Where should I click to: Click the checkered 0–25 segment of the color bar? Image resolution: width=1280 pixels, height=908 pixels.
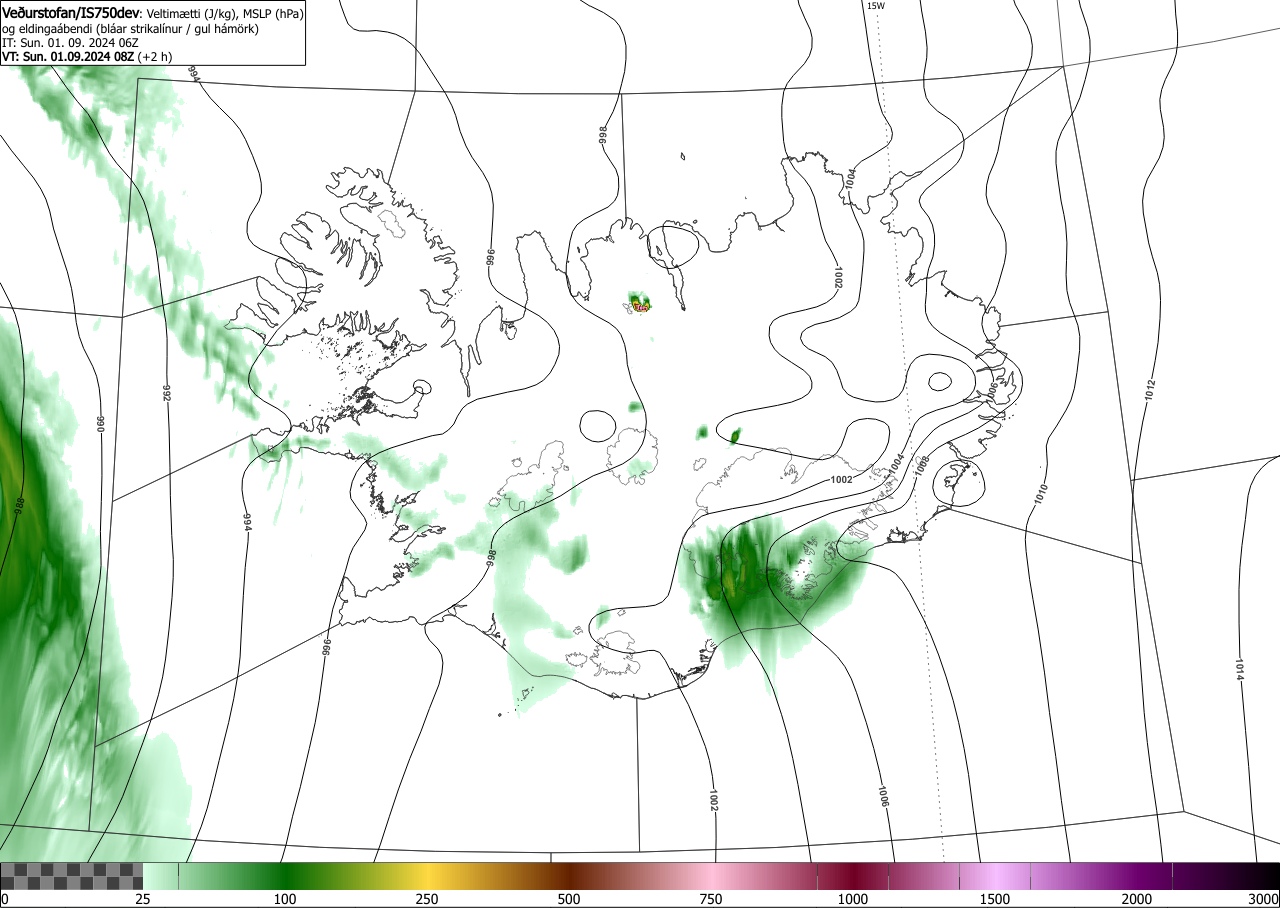click(72, 876)
